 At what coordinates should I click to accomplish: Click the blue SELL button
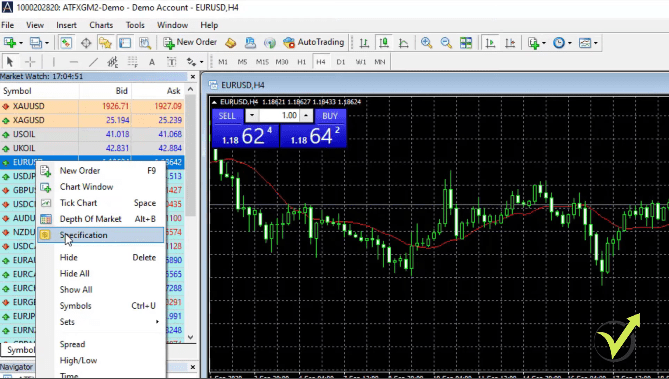pyautogui.click(x=227, y=116)
